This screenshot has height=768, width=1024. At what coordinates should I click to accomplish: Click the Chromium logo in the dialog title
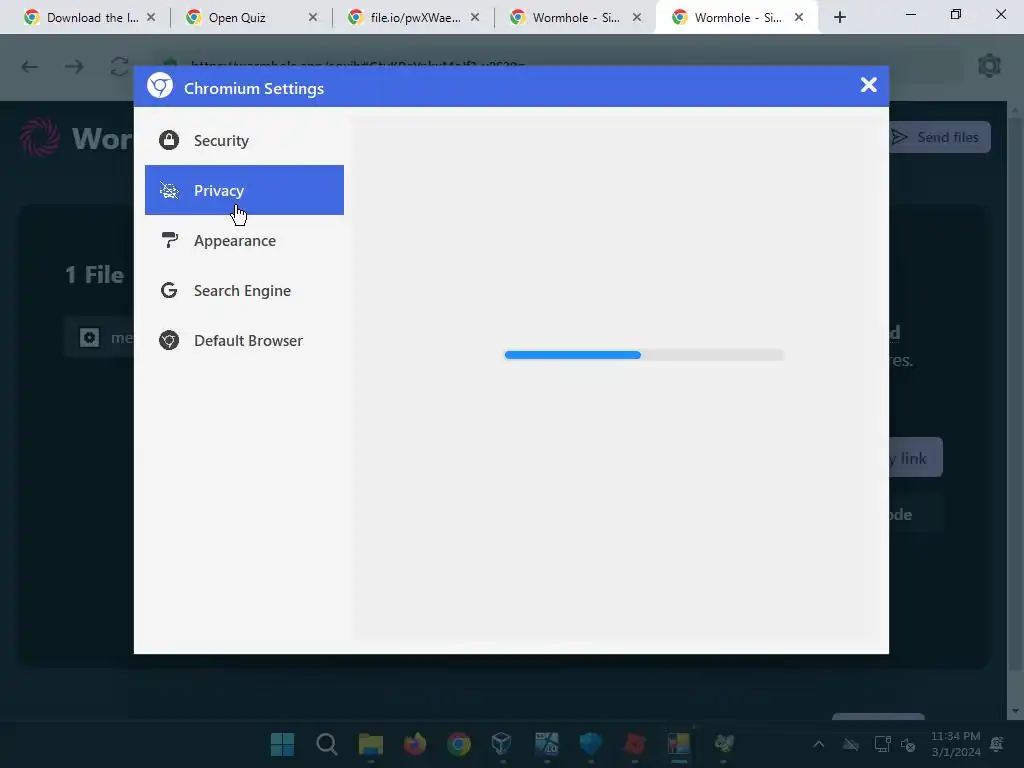(160, 86)
